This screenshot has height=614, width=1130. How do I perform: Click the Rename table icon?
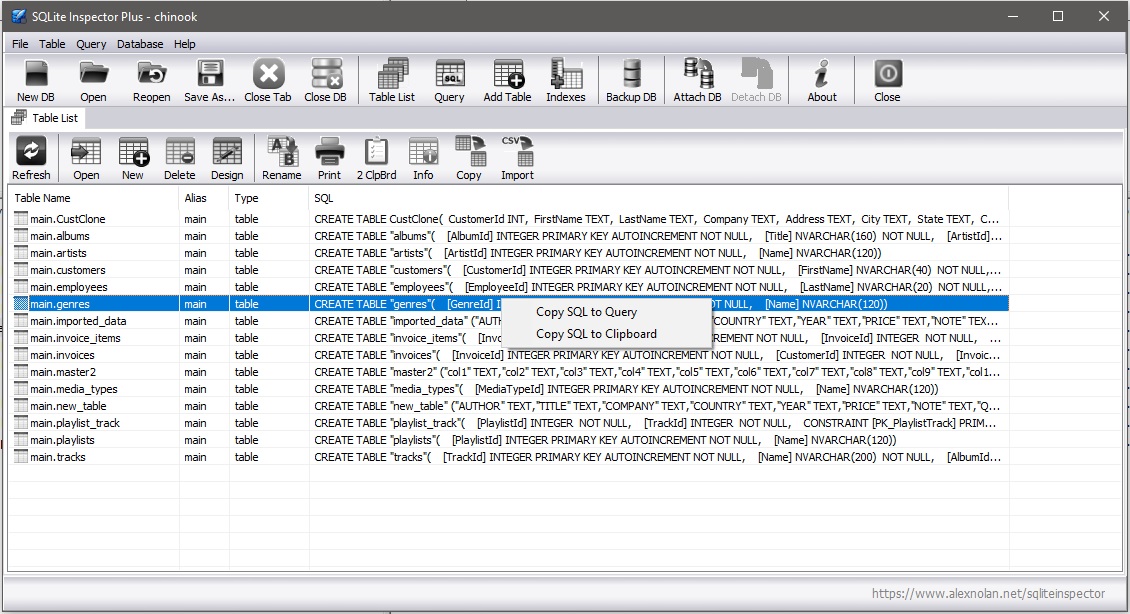coord(282,159)
